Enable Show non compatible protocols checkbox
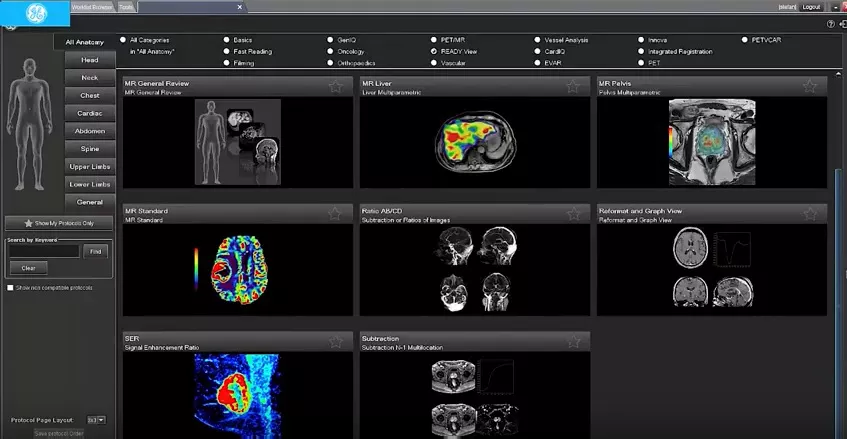 (10, 288)
